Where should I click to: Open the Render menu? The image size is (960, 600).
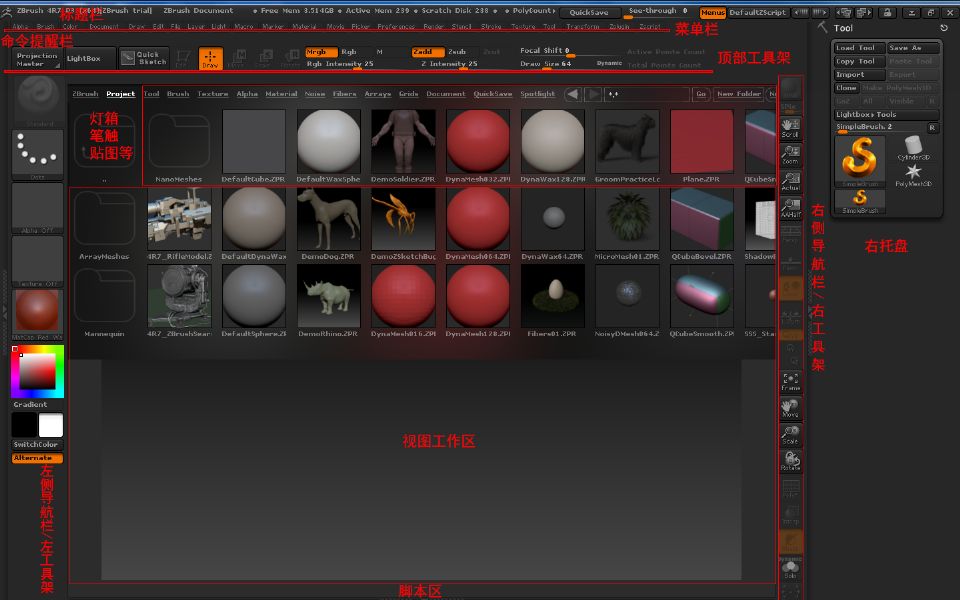(433, 27)
